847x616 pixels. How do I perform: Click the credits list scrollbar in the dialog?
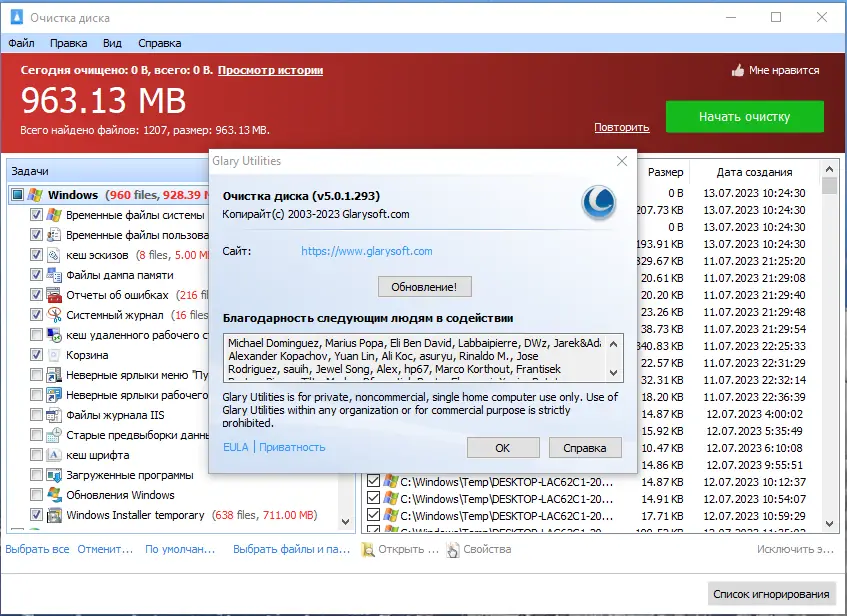tap(612, 357)
